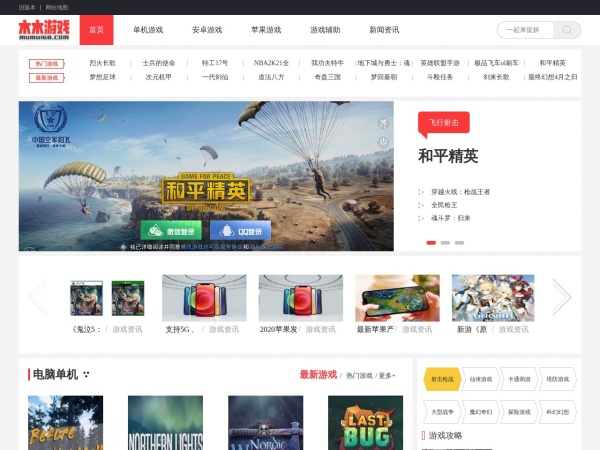Open the 全民枪王 link
Screen dimensions: 600x450
pos(444,205)
